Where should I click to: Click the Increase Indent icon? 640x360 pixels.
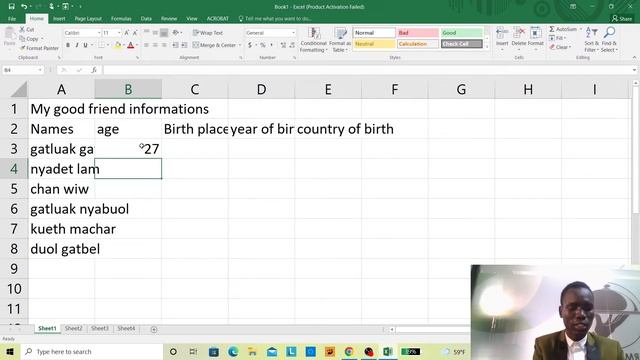tap(184, 45)
